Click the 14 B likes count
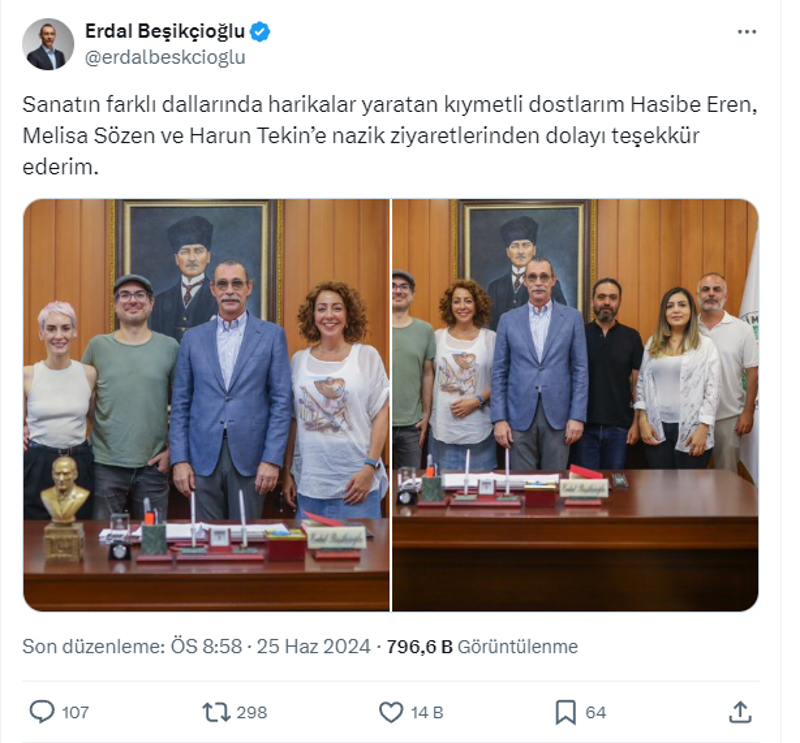 tap(427, 712)
